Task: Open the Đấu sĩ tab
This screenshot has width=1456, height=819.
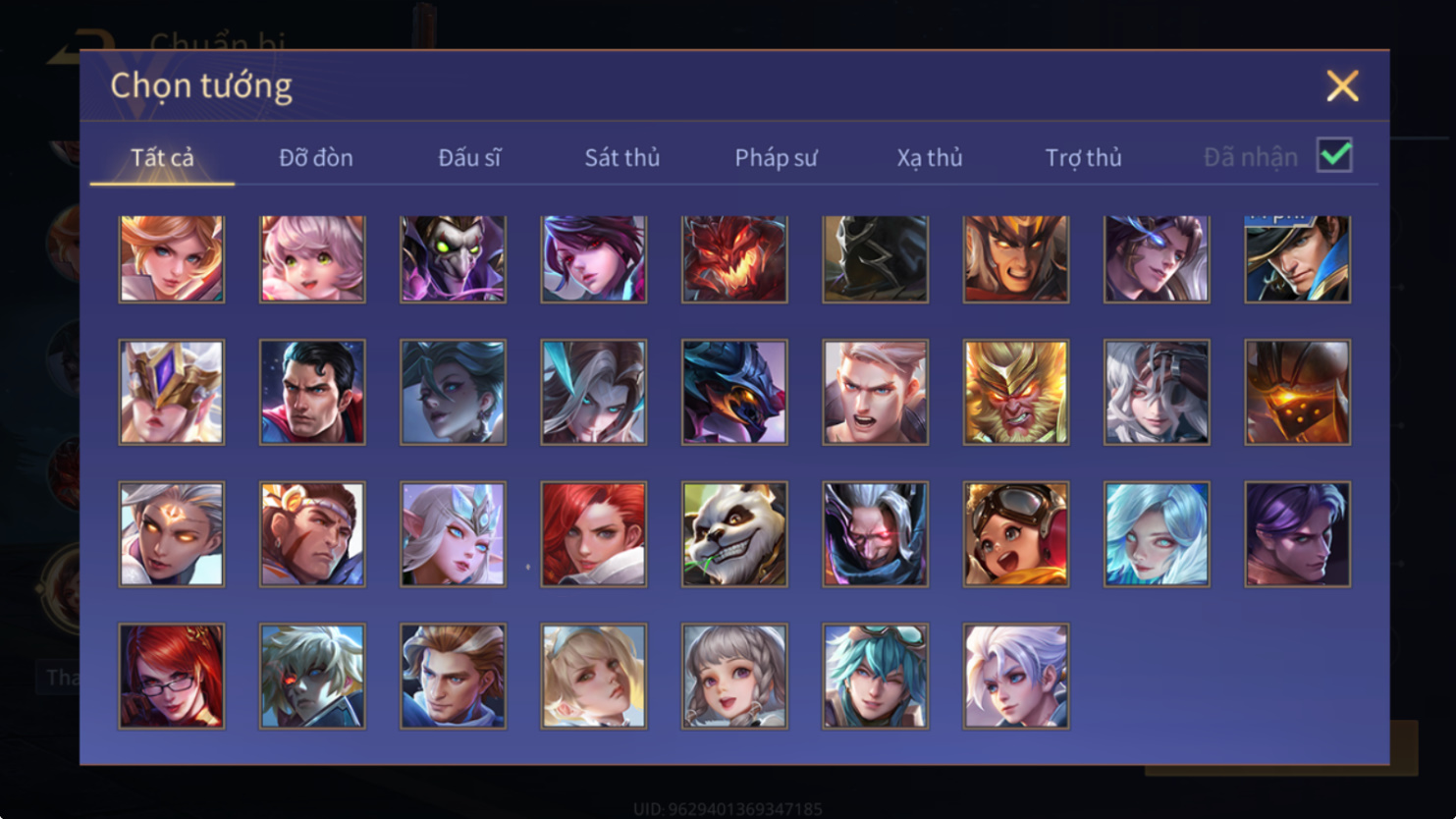Action: click(469, 157)
